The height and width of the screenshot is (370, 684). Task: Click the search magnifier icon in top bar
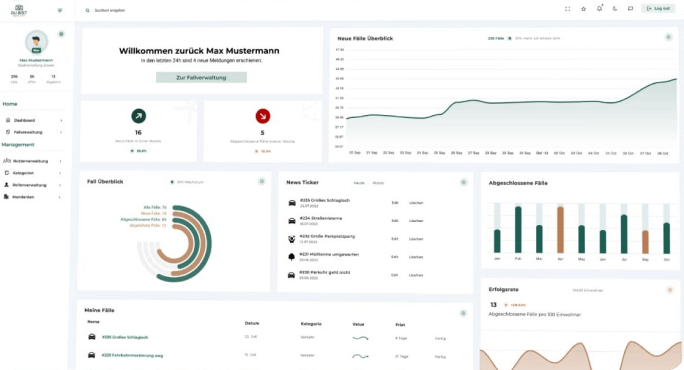(87, 10)
